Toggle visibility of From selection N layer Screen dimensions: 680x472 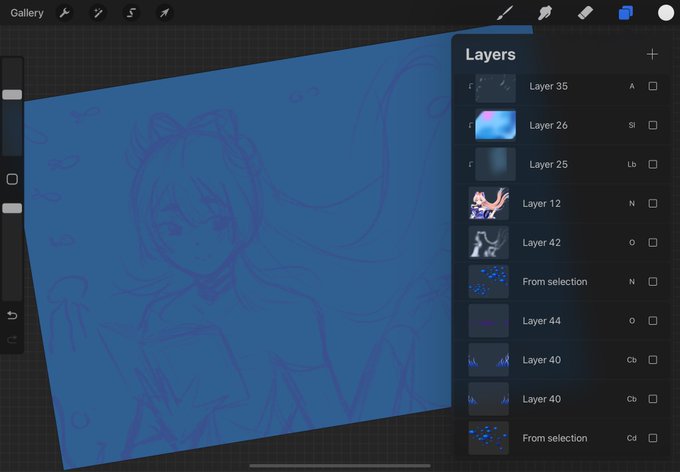(653, 282)
